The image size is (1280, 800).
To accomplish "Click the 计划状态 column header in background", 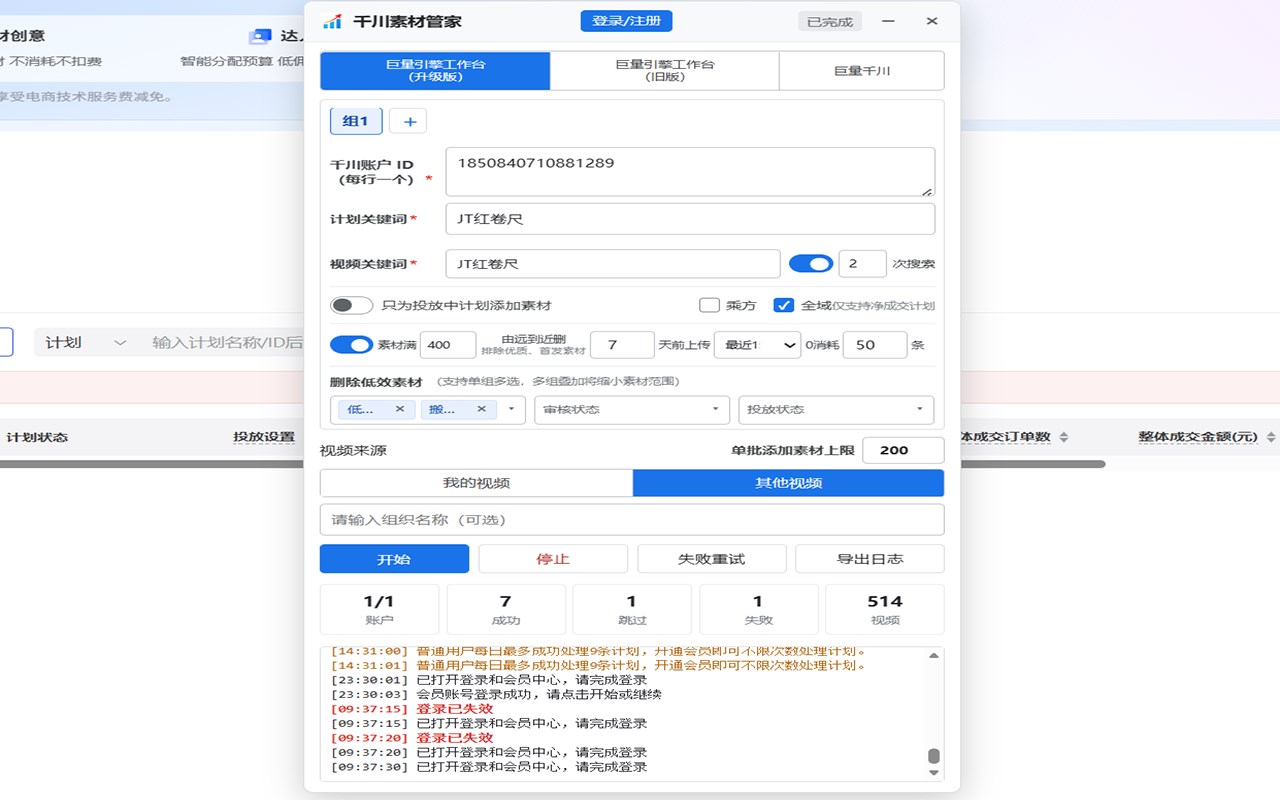I will (x=37, y=437).
